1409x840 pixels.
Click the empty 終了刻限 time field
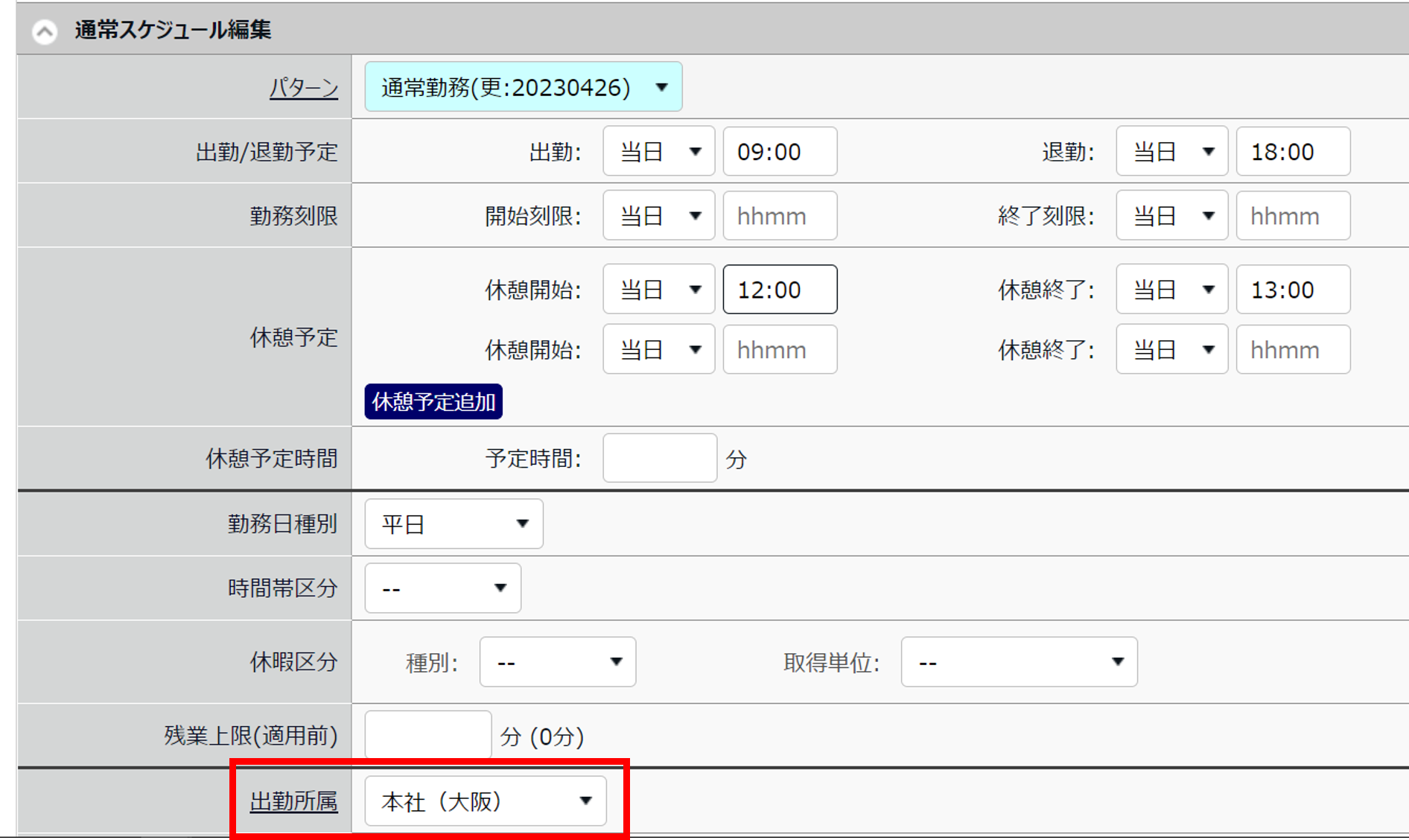click(1292, 216)
